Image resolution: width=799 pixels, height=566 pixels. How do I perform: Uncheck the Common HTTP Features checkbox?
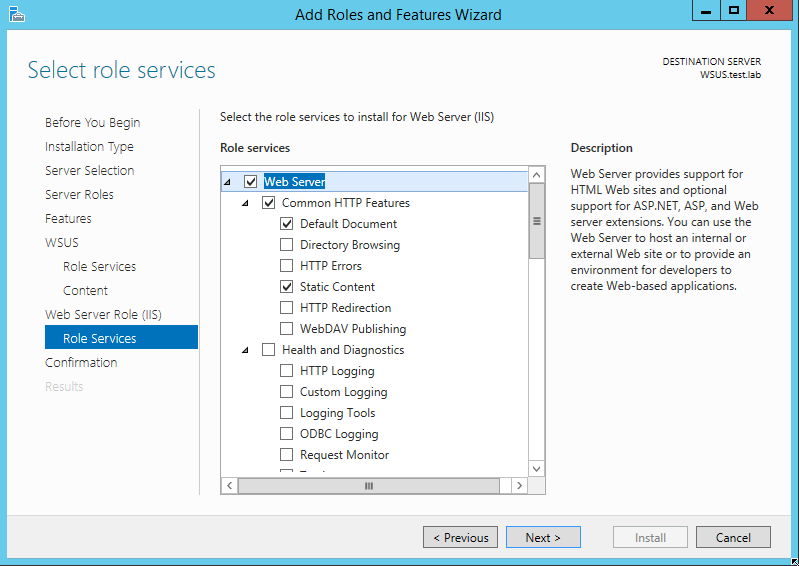point(269,203)
